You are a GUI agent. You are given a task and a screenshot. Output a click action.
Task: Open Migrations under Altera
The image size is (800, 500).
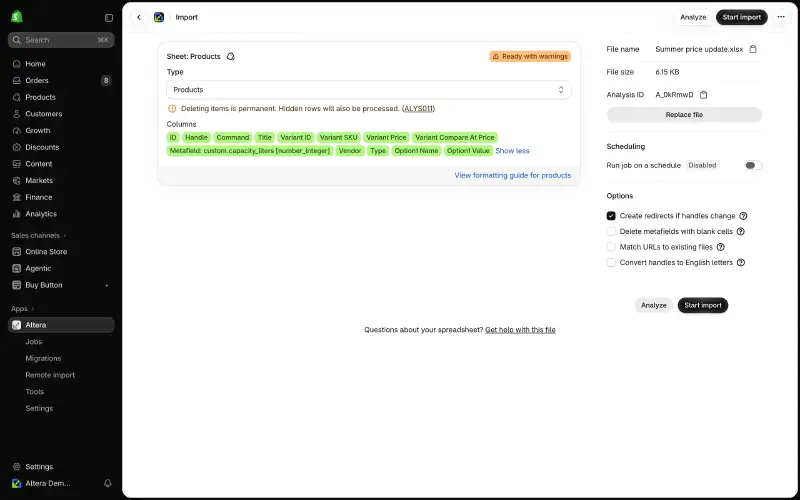(43, 358)
